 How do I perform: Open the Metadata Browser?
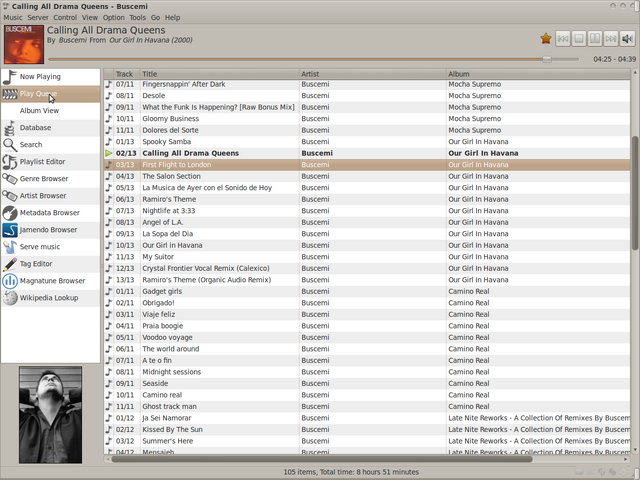(x=51, y=213)
